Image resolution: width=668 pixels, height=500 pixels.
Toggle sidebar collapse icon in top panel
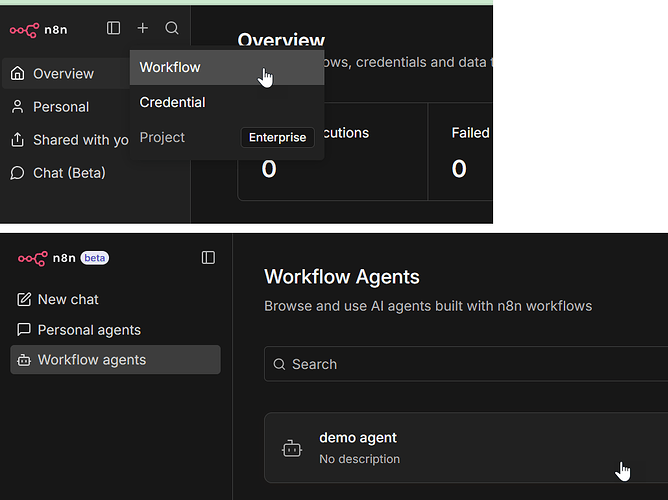point(114,29)
